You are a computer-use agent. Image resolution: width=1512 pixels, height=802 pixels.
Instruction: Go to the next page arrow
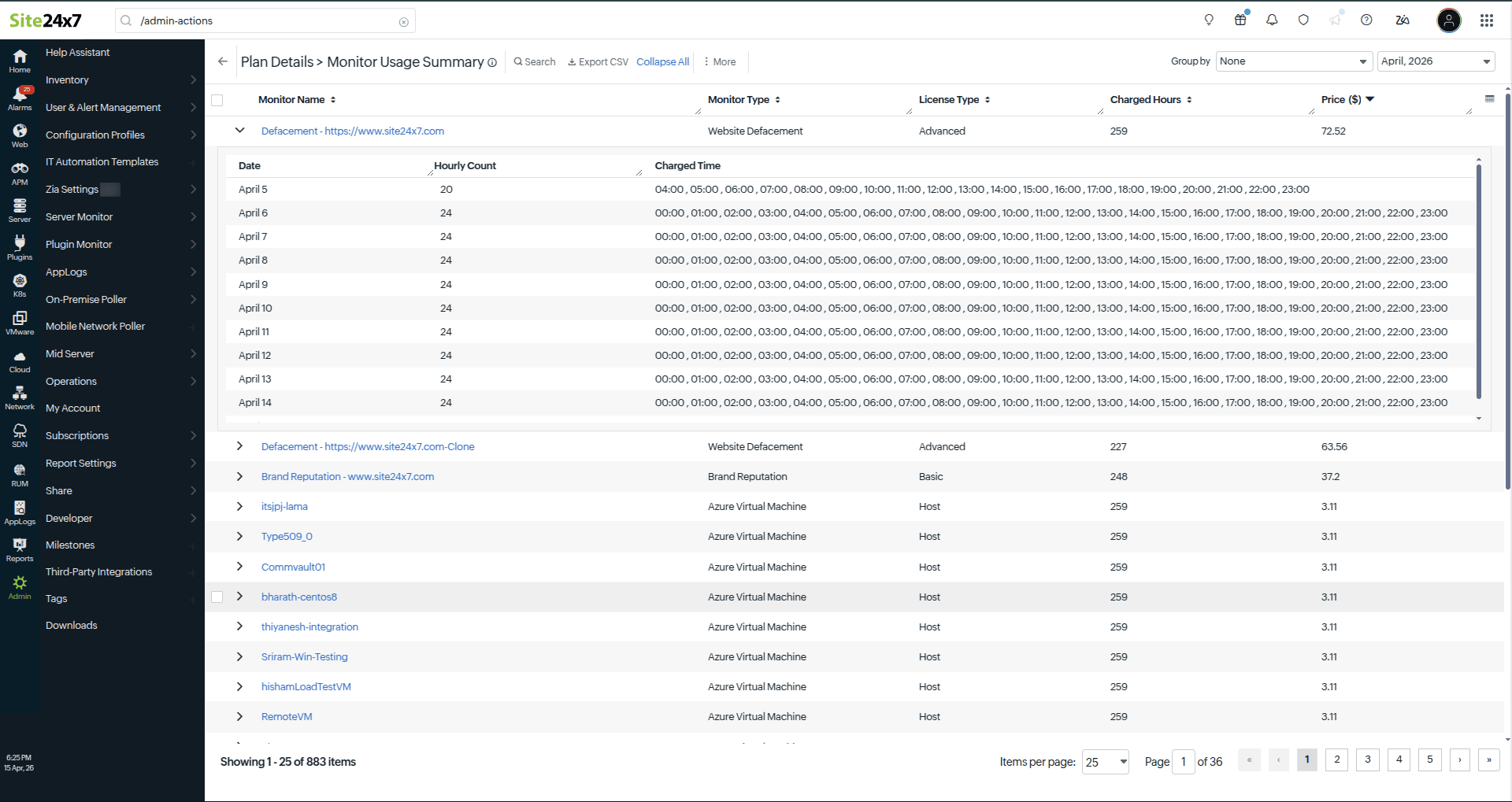(x=1460, y=759)
